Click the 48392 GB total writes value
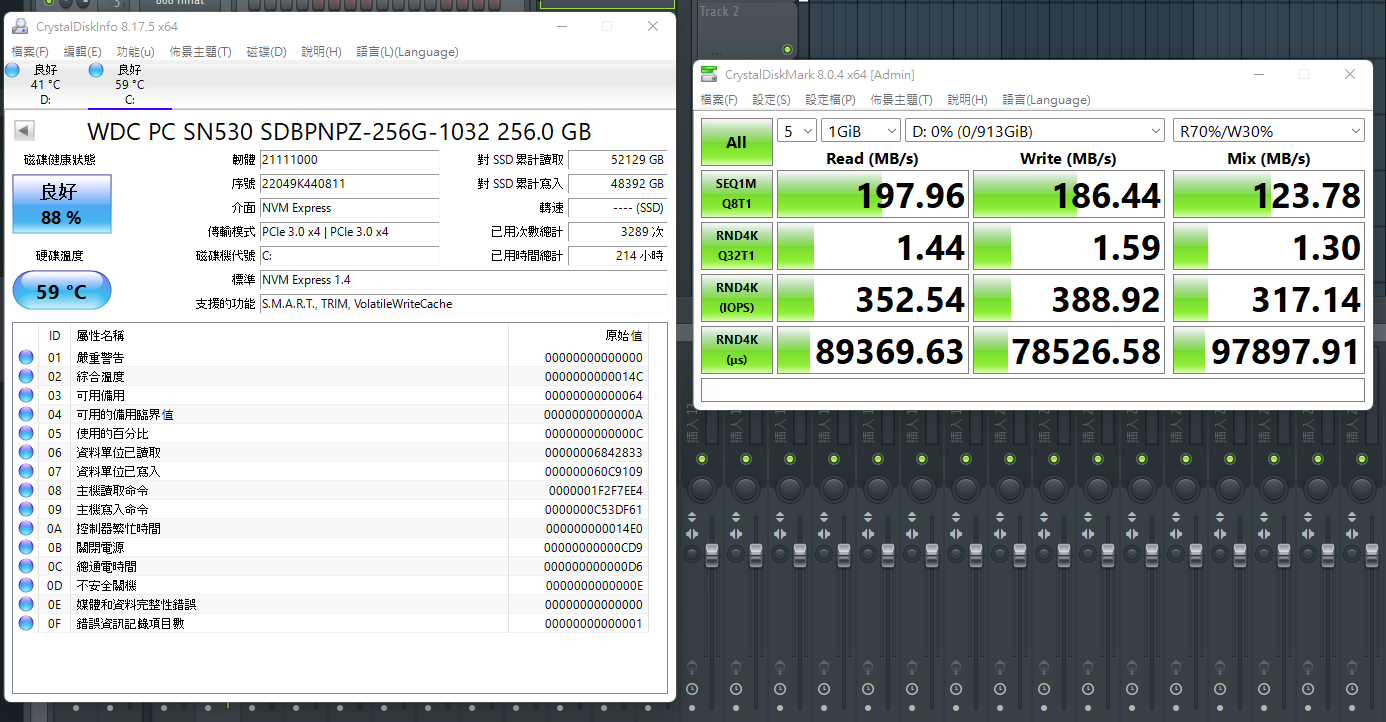This screenshot has width=1386, height=722. [x=617, y=184]
